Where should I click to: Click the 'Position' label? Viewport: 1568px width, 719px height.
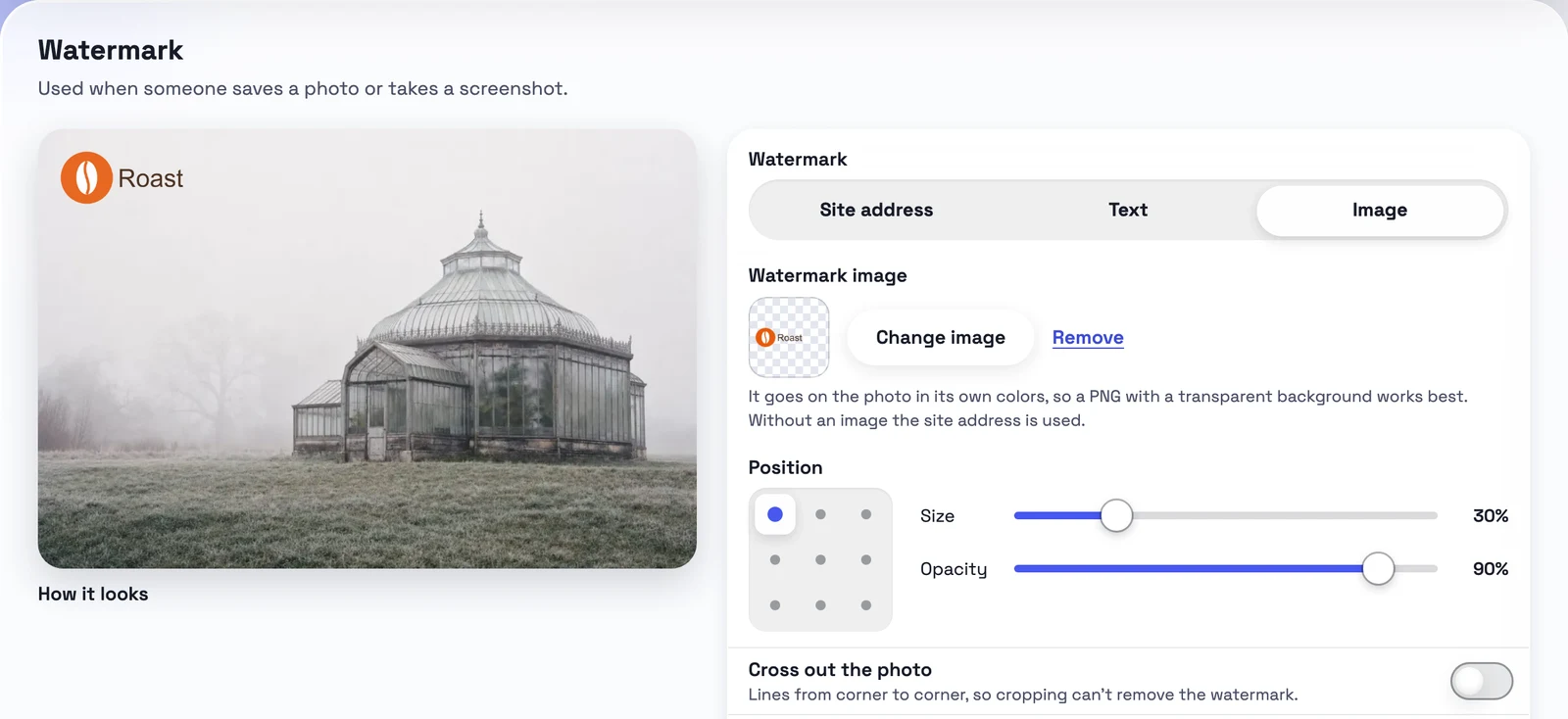click(x=785, y=467)
